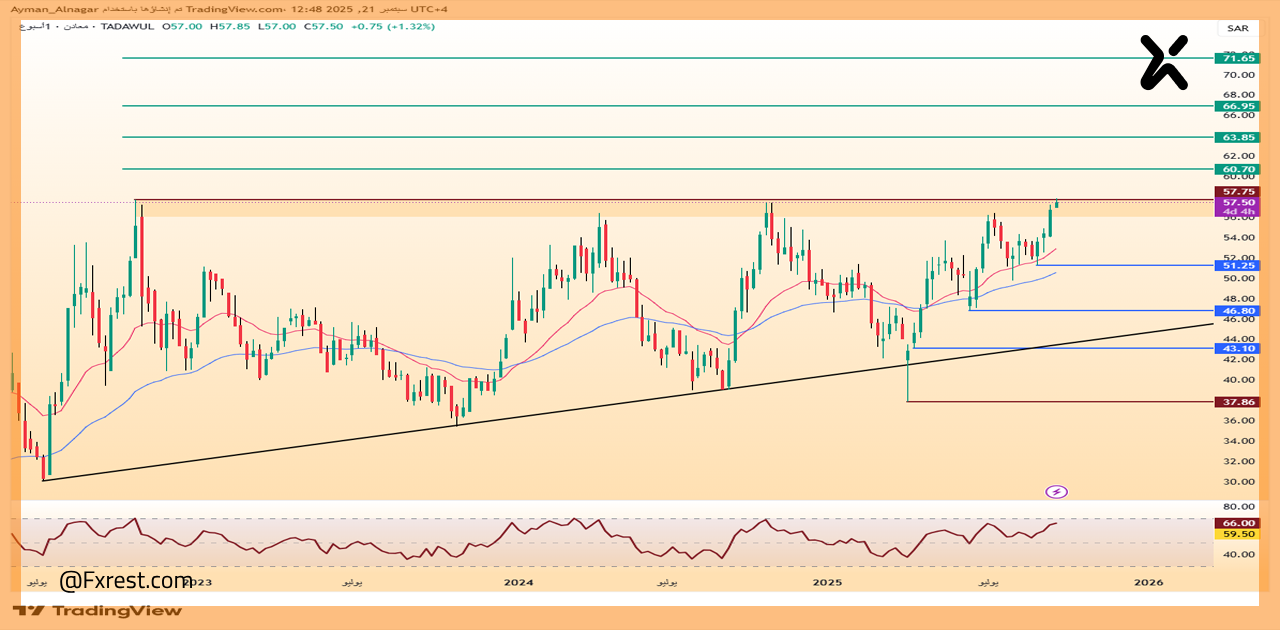
Task: Click the @Fxrest.com watermark text
Action: (x=126, y=580)
